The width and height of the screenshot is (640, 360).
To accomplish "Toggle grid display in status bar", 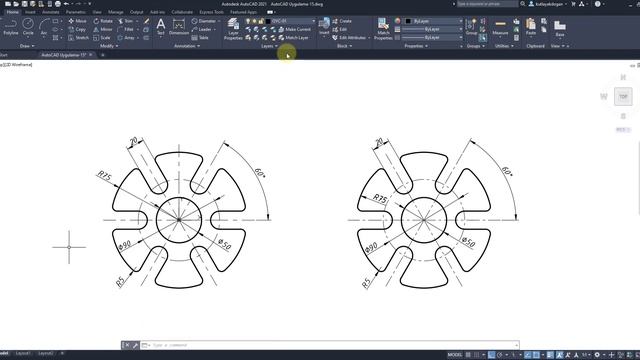I will coord(468,355).
